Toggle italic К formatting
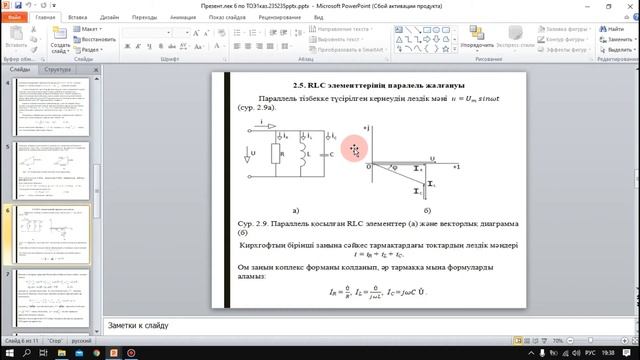Viewport: 640px width, 360px height. [x=138, y=46]
